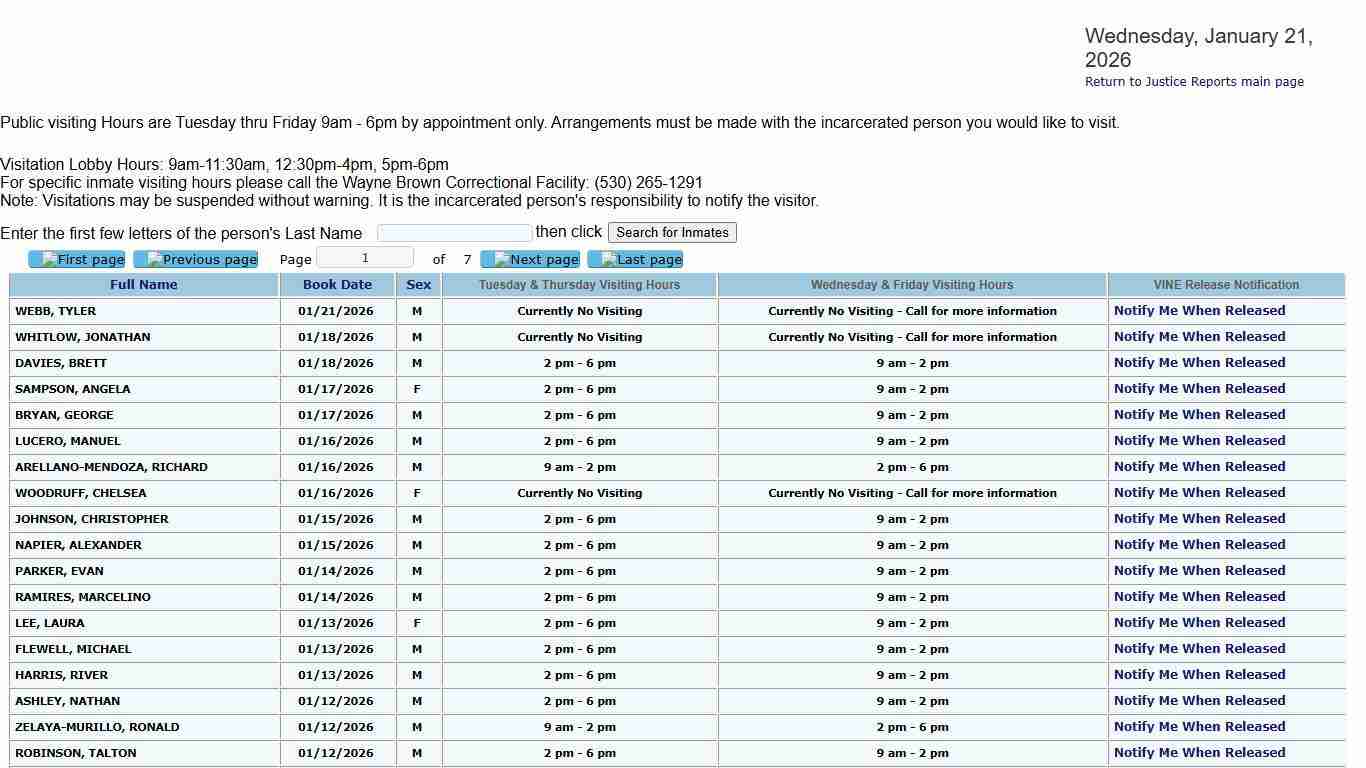
Task: Open release notification for Lucero, Manuel
Action: [1199, 441]
